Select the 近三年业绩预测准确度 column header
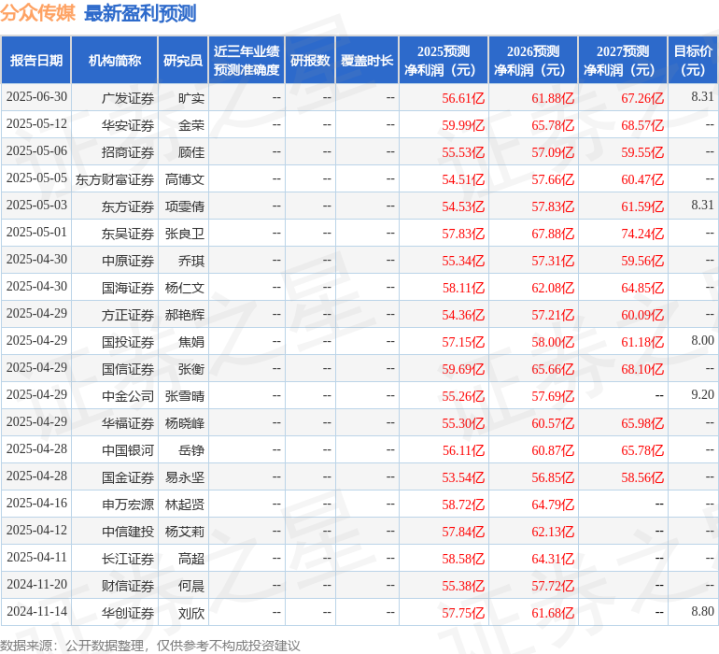This screenshot has height=654, width=719. pyautogui.click(x=246, y=60)
